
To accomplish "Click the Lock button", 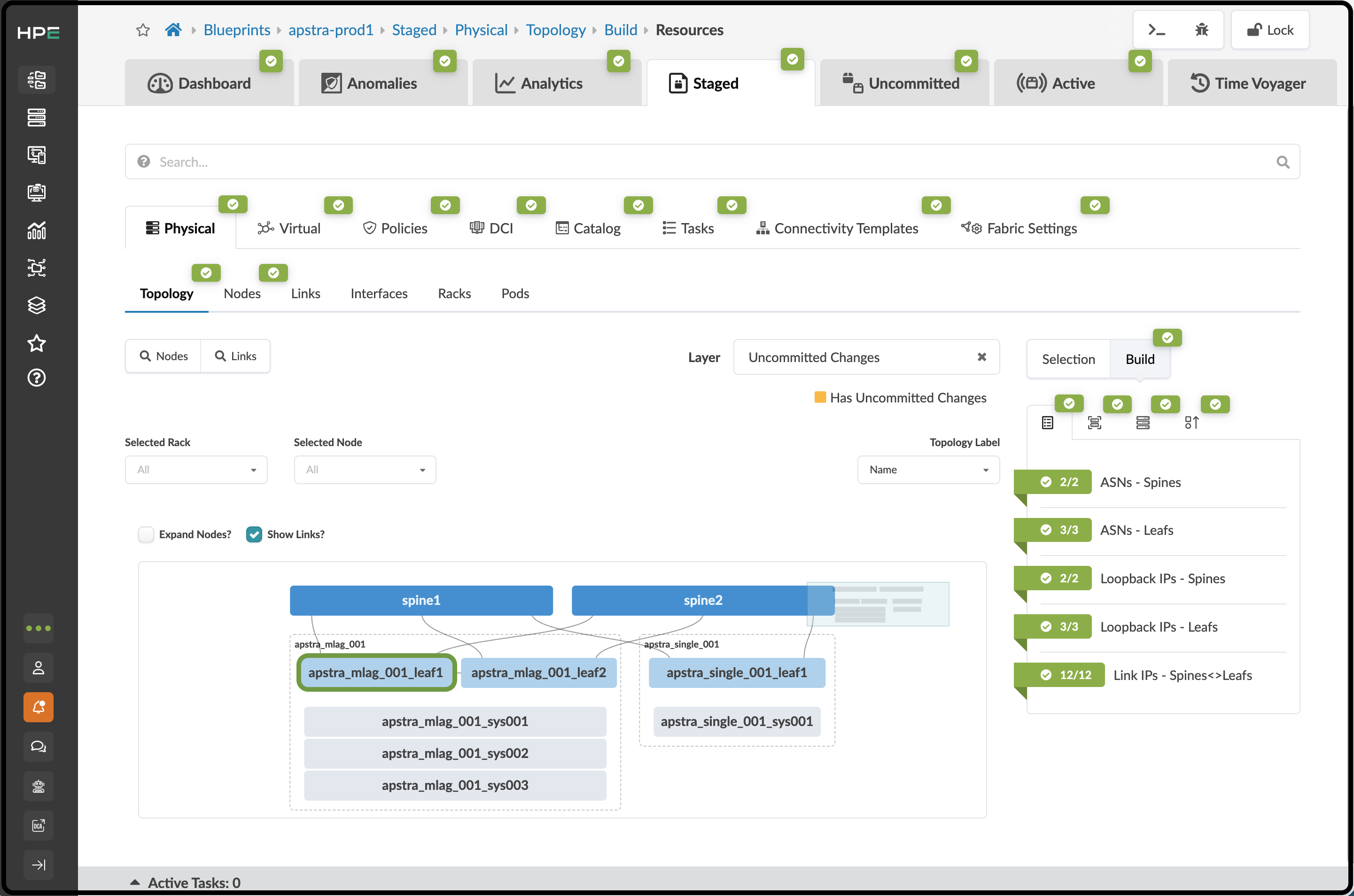I will coord(1269,30).
